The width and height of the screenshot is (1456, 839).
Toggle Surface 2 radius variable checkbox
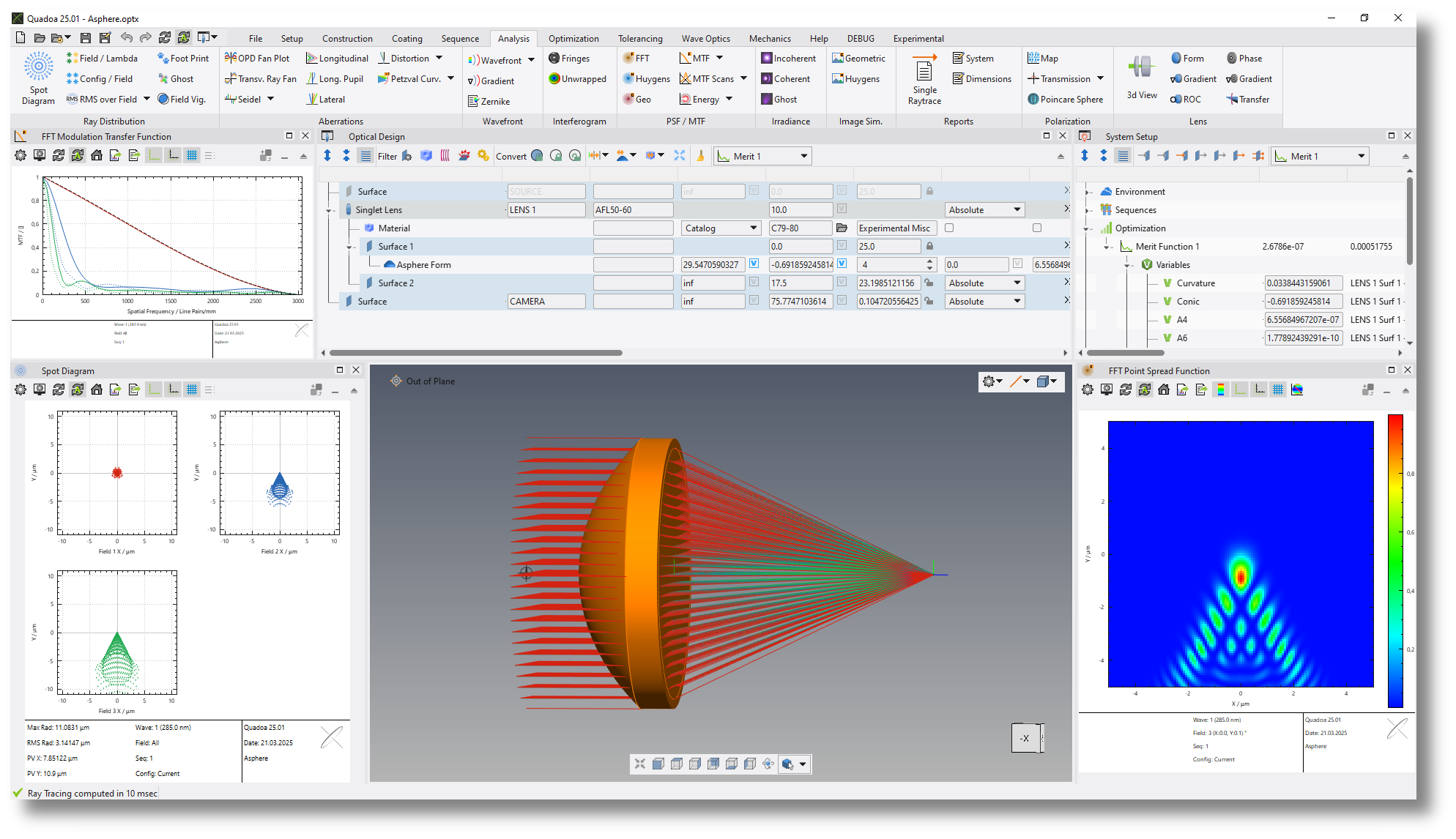(754, 282)
